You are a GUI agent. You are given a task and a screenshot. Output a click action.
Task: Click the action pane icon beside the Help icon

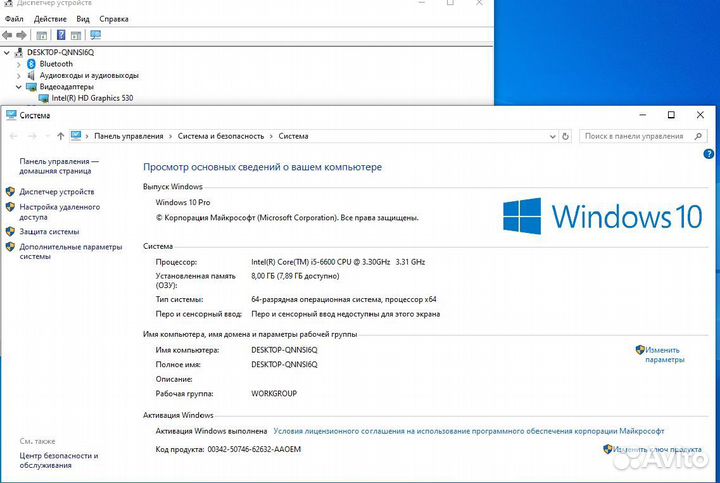point(76,35)
